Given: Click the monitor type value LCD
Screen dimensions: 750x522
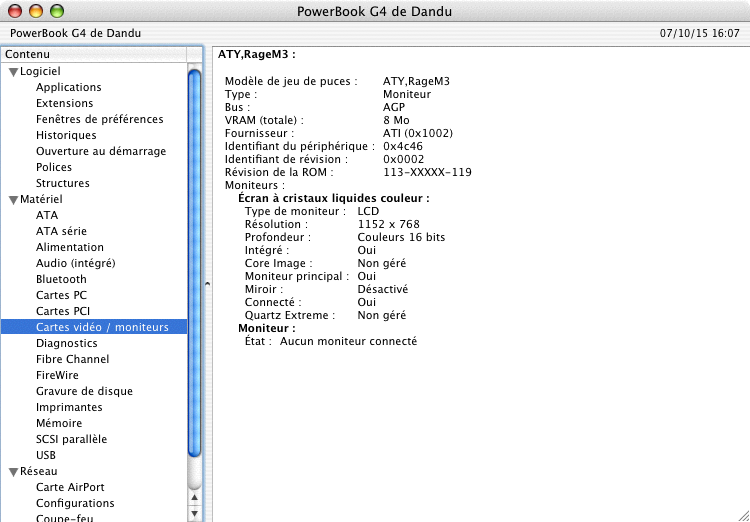Looking at the screenshot, I should coord(368,211).
